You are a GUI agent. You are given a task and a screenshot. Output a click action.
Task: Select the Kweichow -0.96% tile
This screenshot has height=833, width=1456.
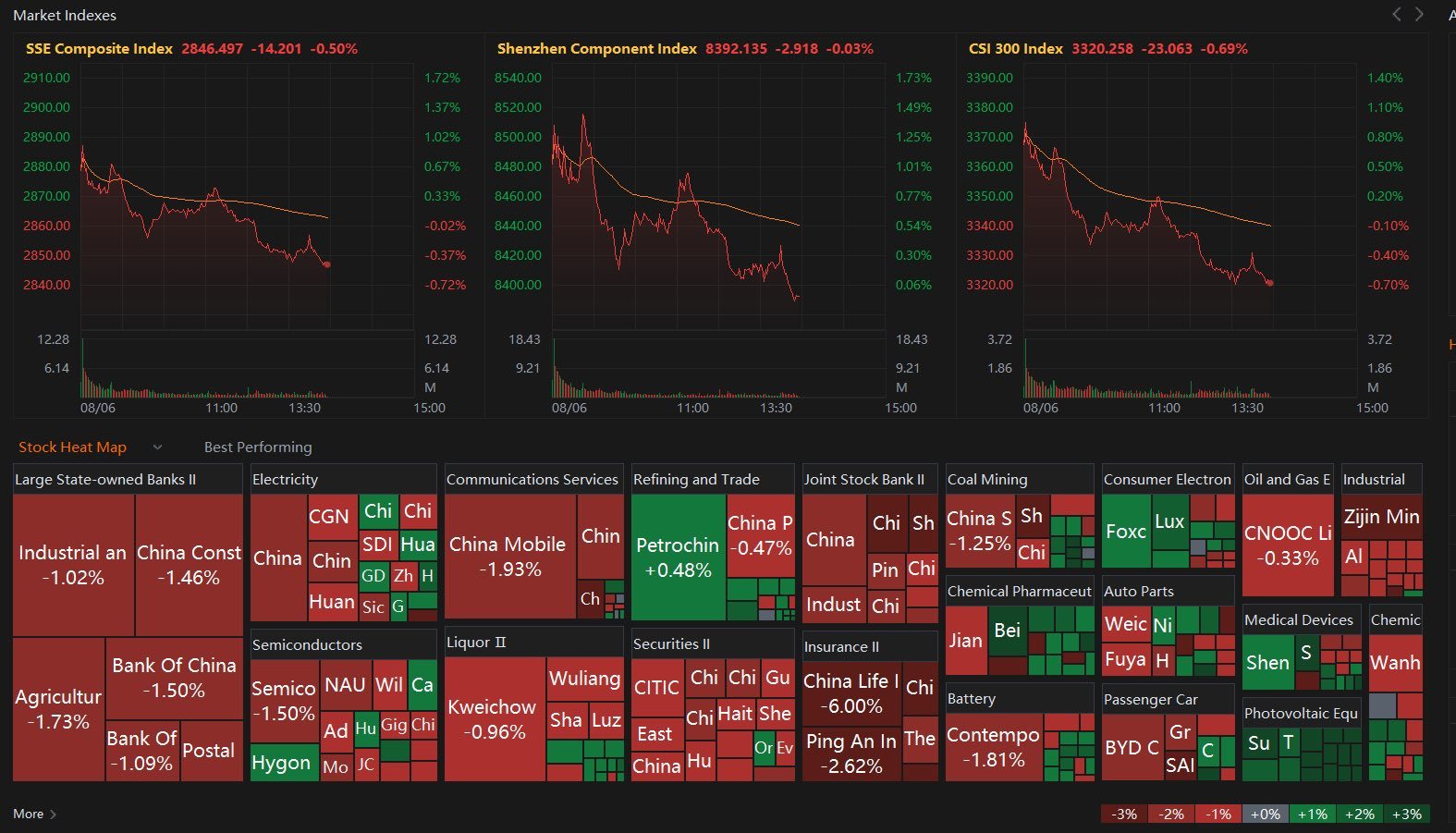494,719
